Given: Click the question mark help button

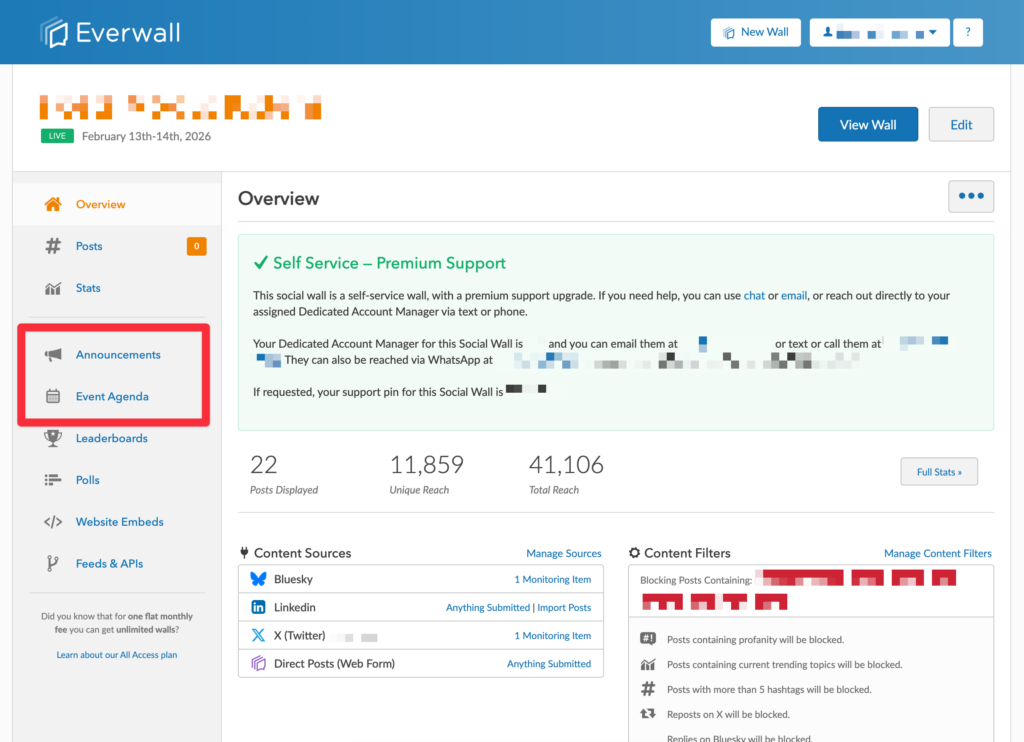Looking at the screenshot, I should coord(967,32).
